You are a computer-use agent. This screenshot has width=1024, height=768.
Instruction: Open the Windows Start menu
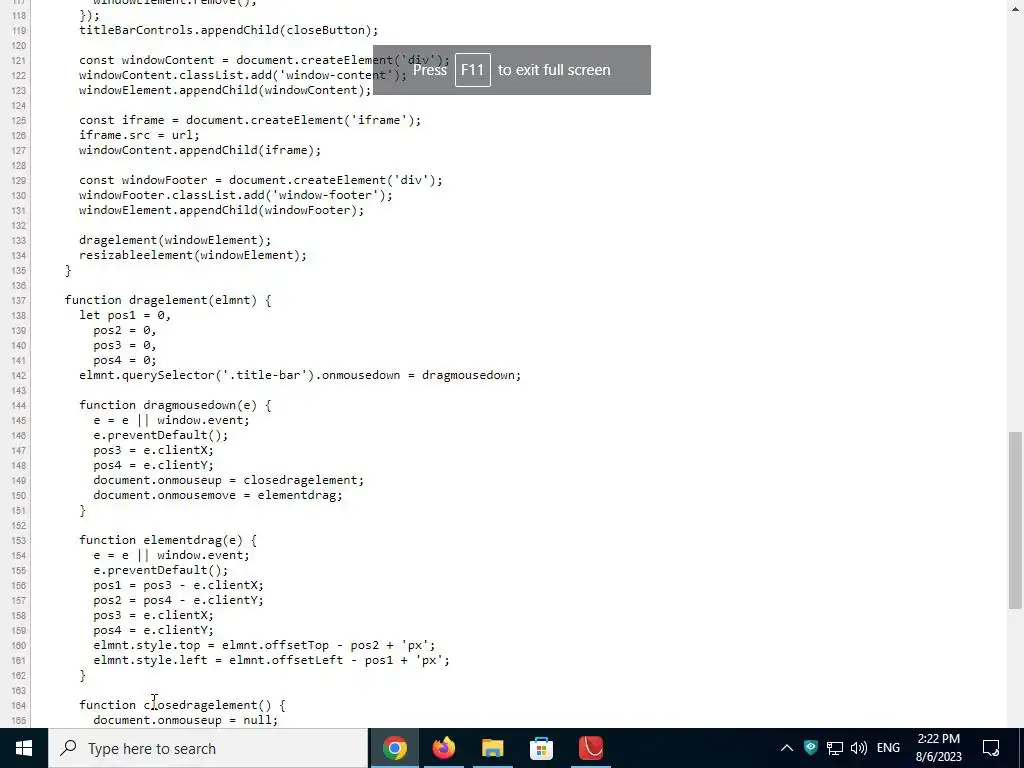24,748
